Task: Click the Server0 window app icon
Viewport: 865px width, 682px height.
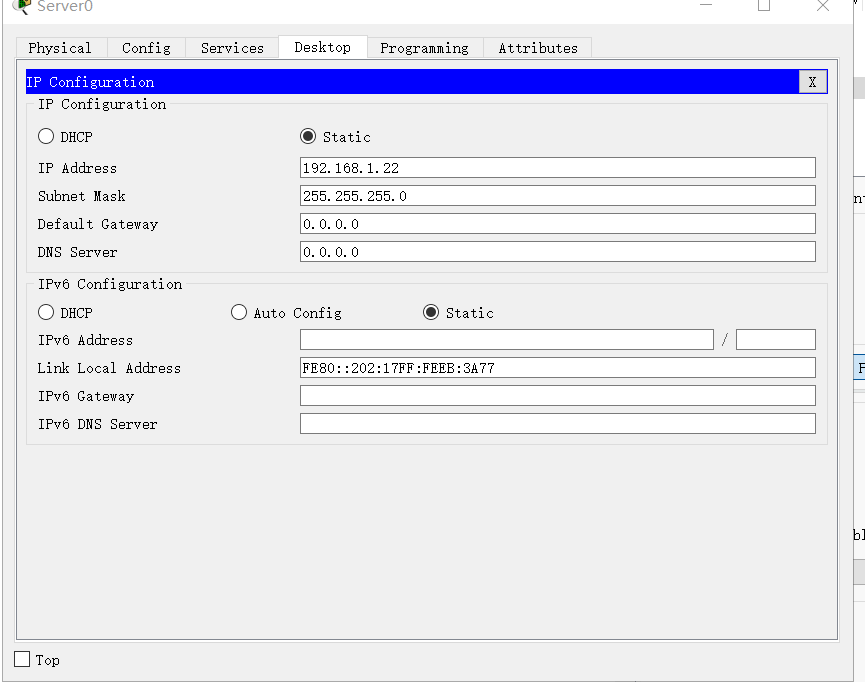Action: 22,6
